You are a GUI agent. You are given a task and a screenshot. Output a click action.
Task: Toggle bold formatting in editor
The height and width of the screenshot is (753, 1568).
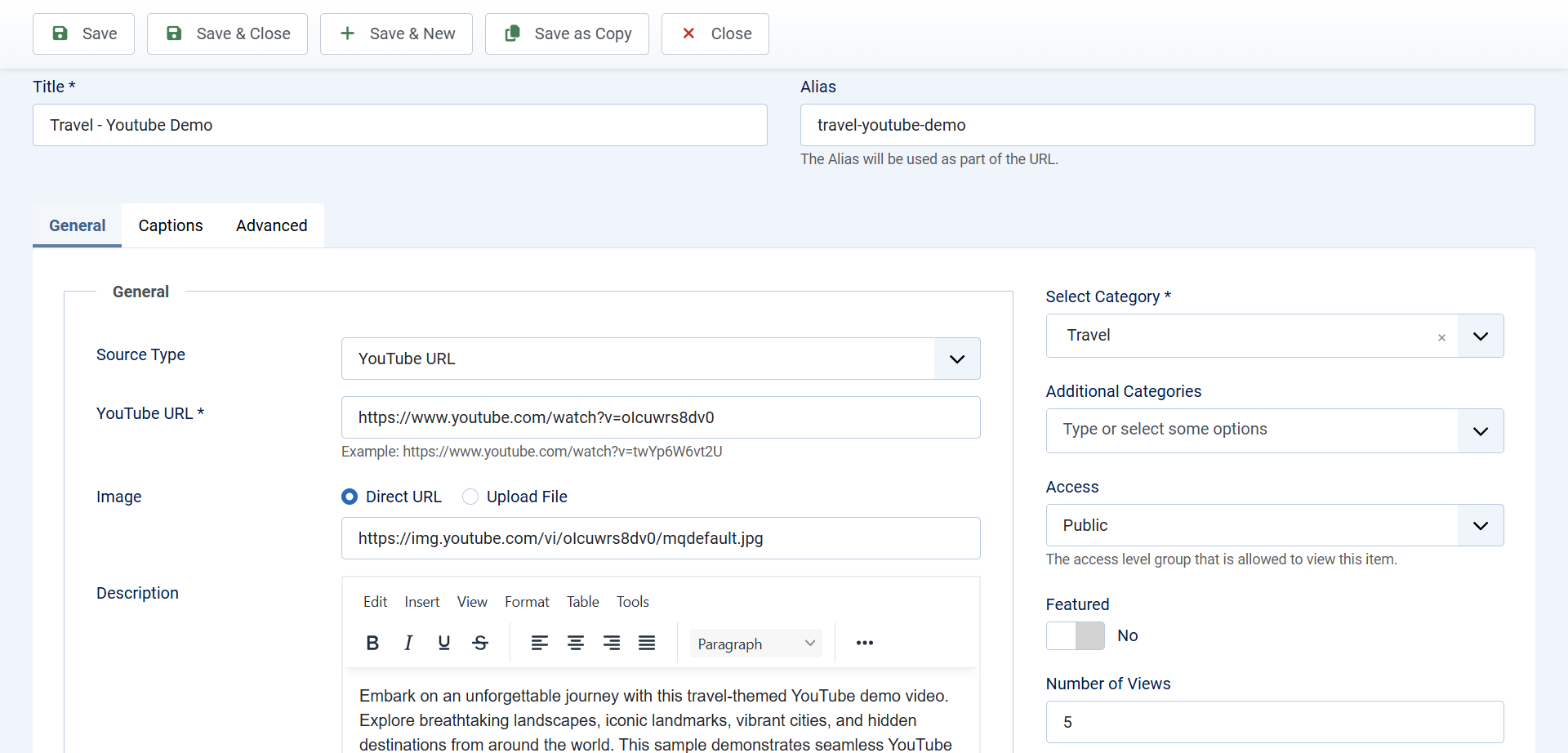click(372, 643)
